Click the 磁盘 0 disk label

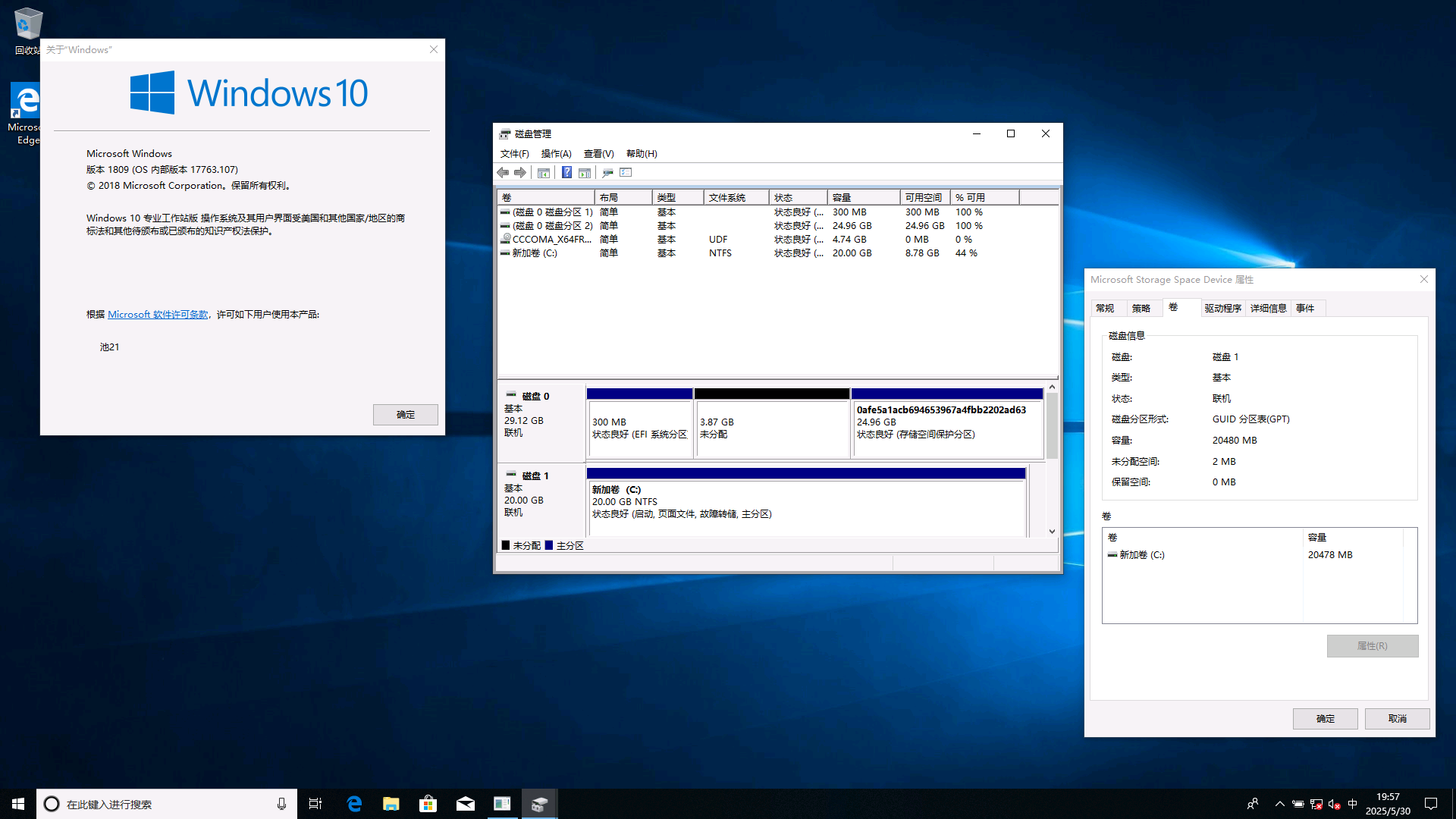(541, 423)
